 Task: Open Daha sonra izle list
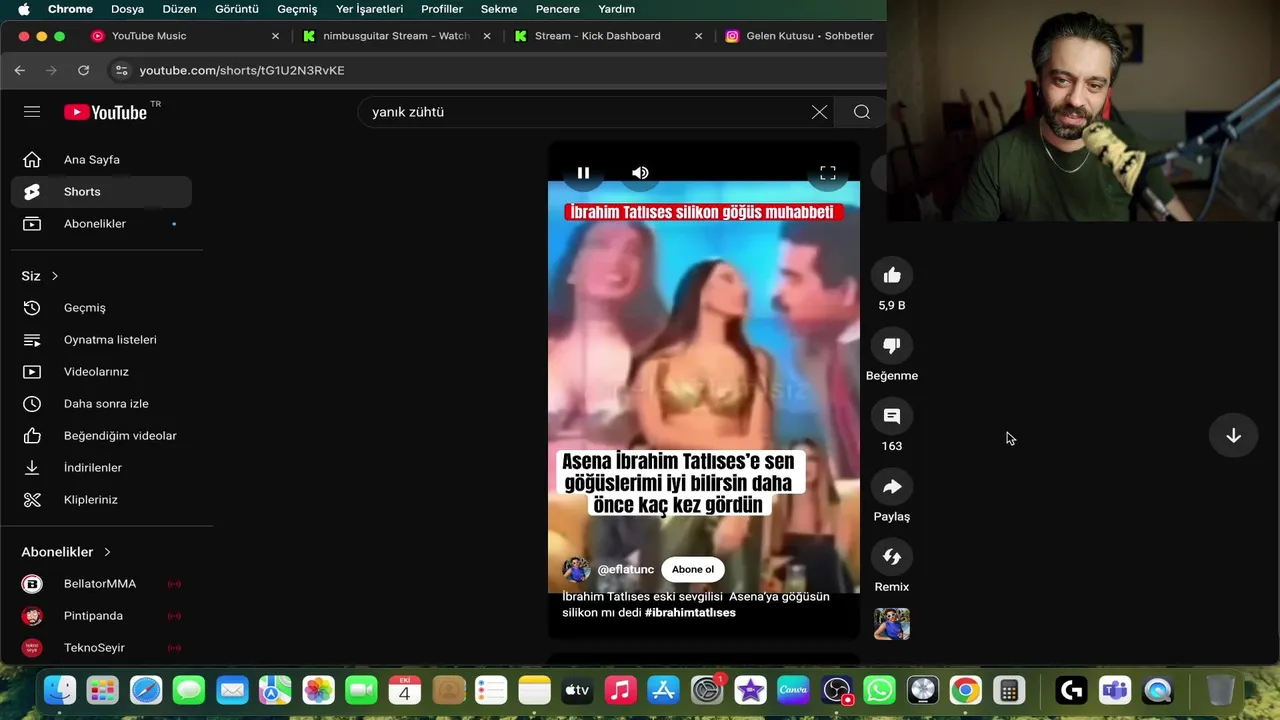click(101, 404)
